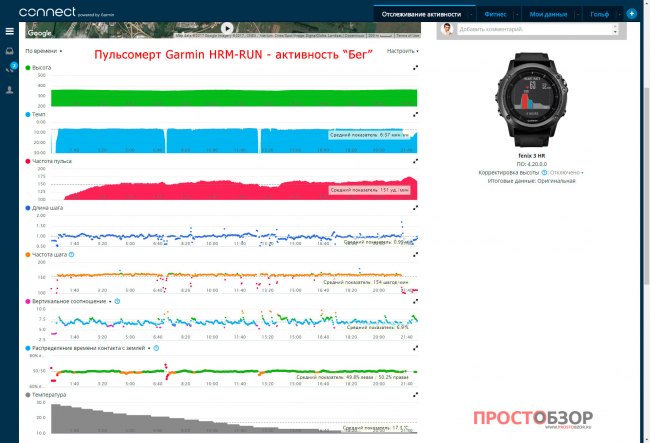Click the Добавить комментарий input field
The height and width of the screenshot is (443, 650).
(534, 29)
